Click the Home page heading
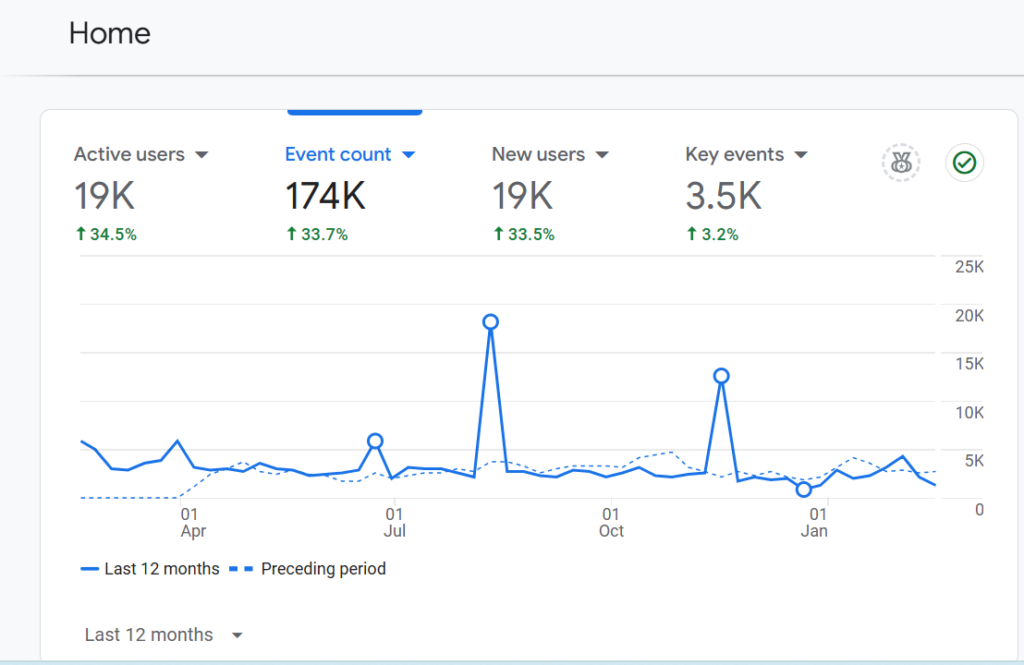This screenshot has width=1024, height=665. point(110,33)
